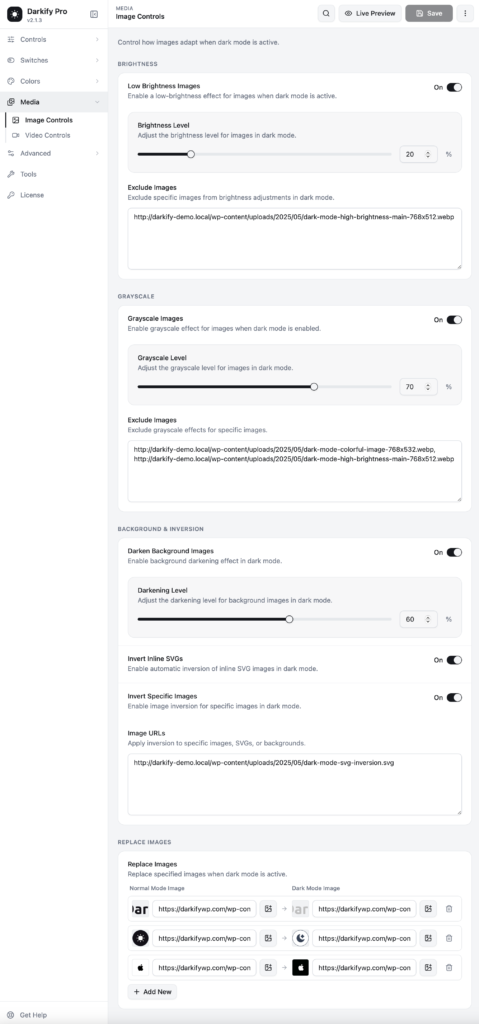Click the Image URLs inversion text area
The width and height of the screenshot is (479, 1024).
295,784
